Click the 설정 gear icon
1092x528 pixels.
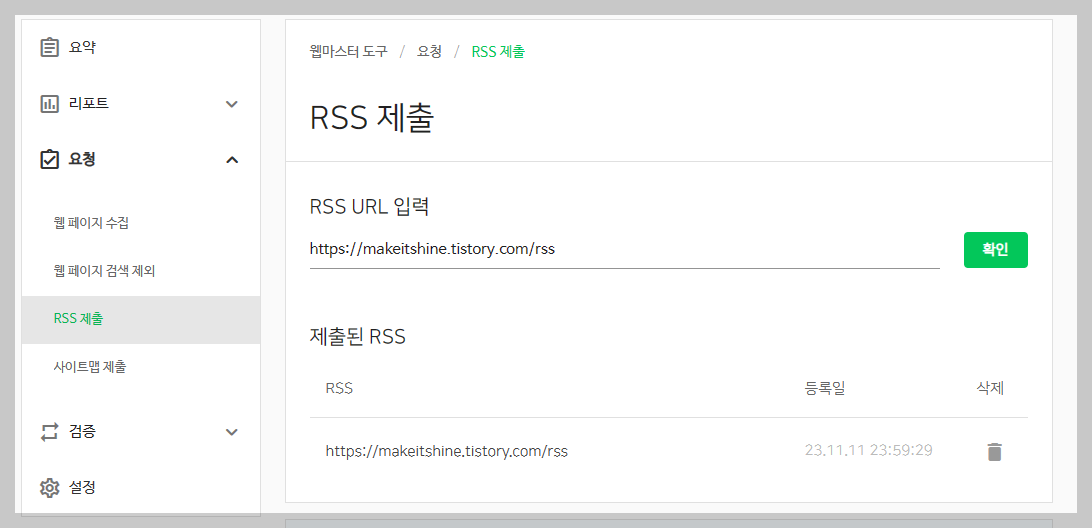coord(49,488)
